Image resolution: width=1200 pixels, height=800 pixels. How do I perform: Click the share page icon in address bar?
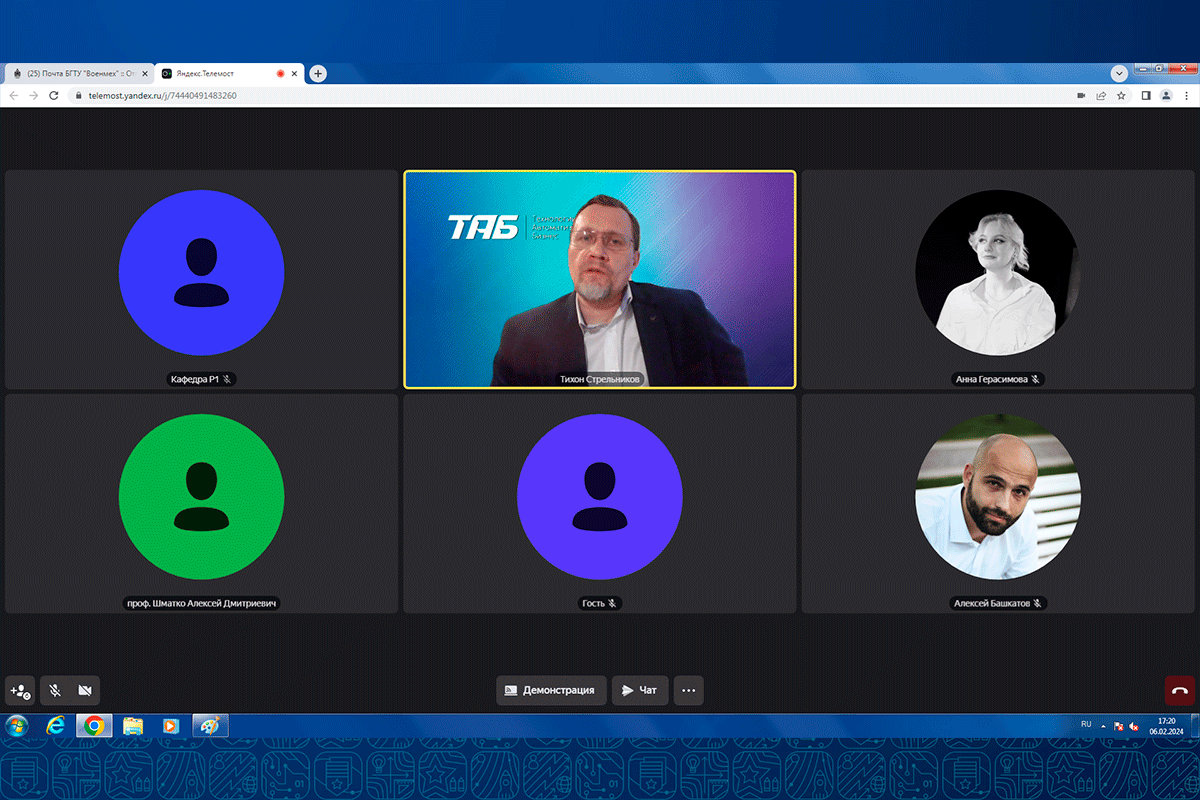(x=1101, y=96)
